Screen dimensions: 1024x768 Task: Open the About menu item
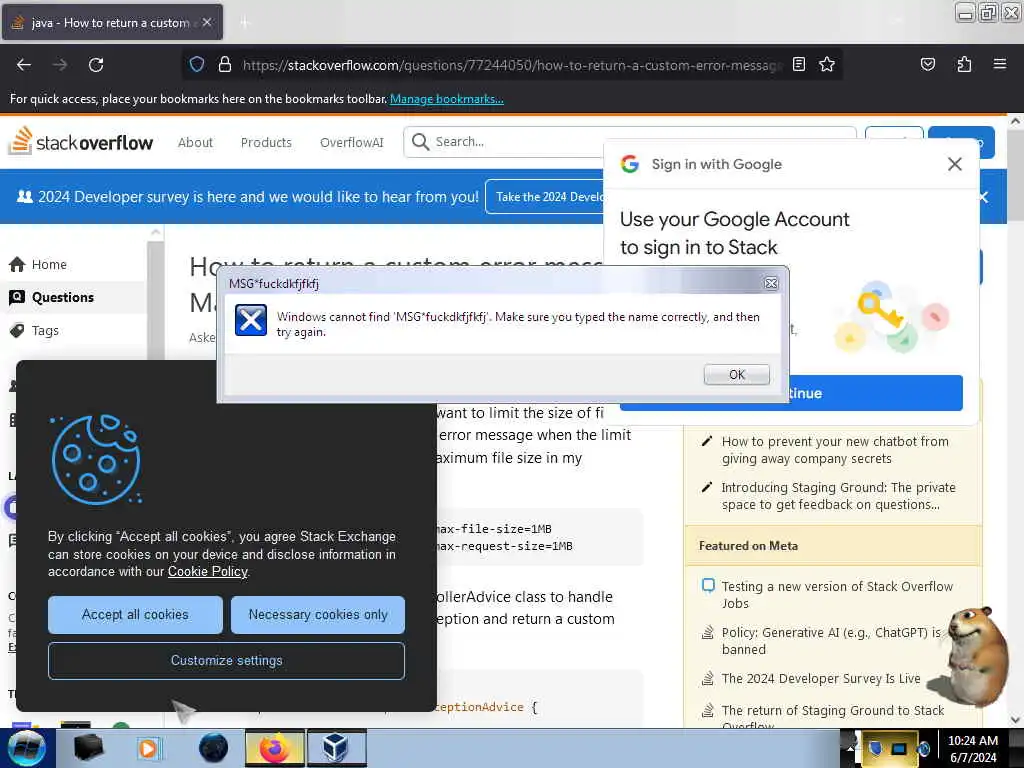[195, 142]
